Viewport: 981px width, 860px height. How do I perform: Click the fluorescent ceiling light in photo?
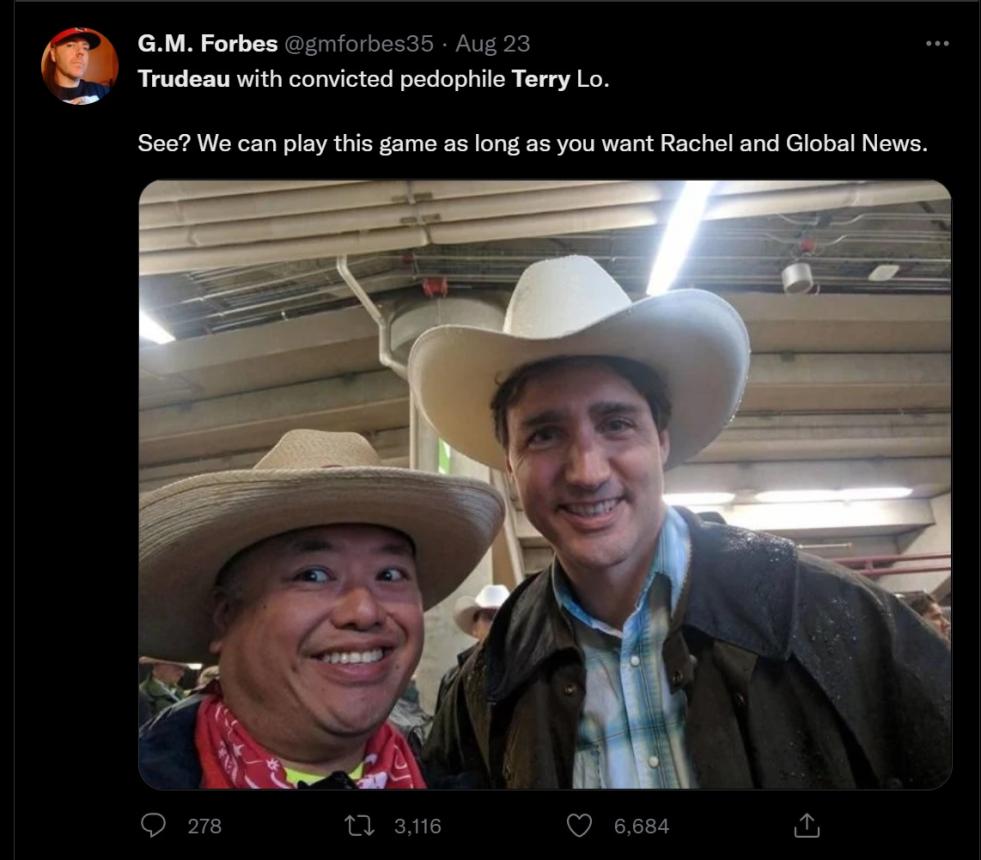(x=682, y=235)
